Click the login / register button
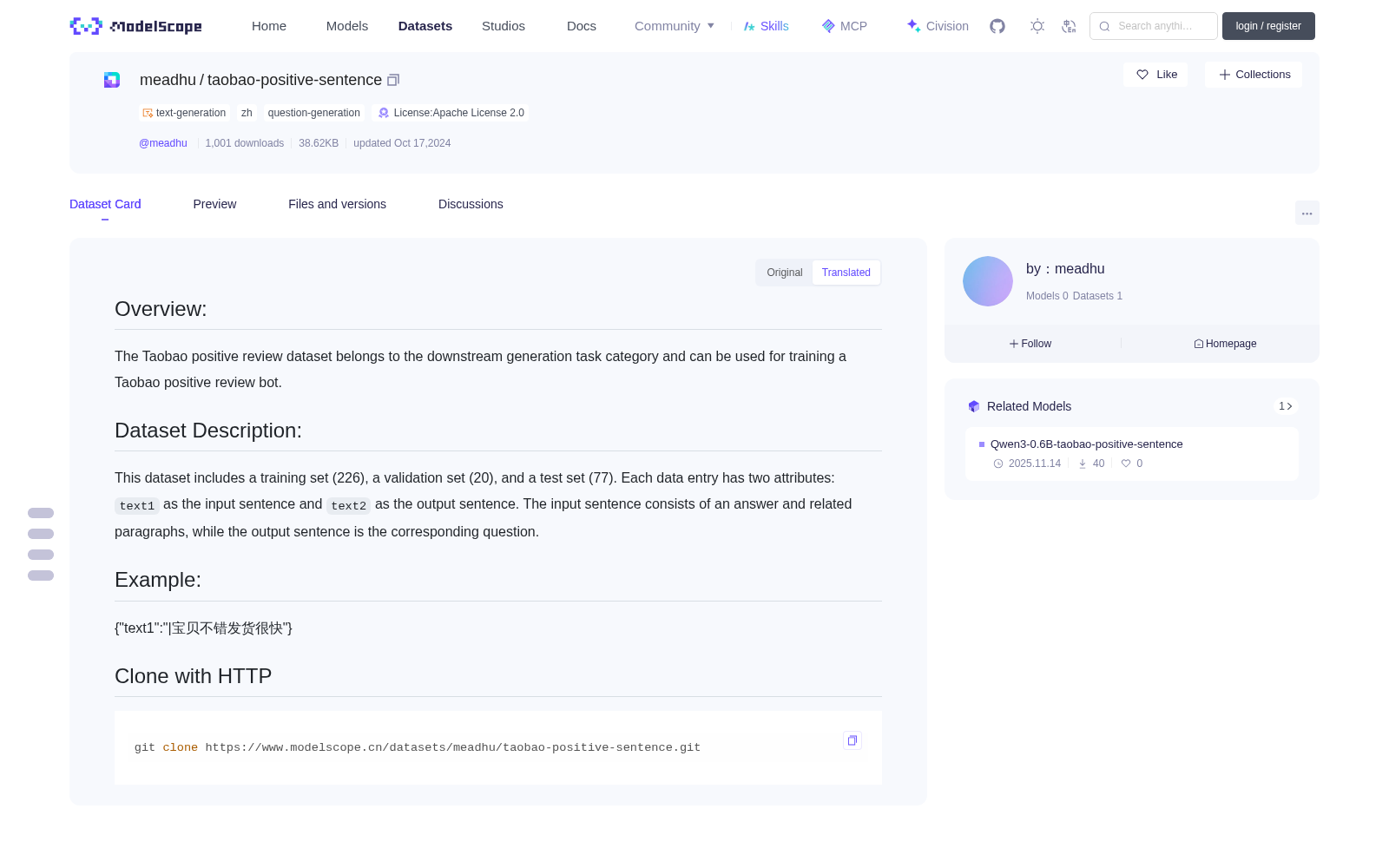The image size is (1389, 868). 1268,26
